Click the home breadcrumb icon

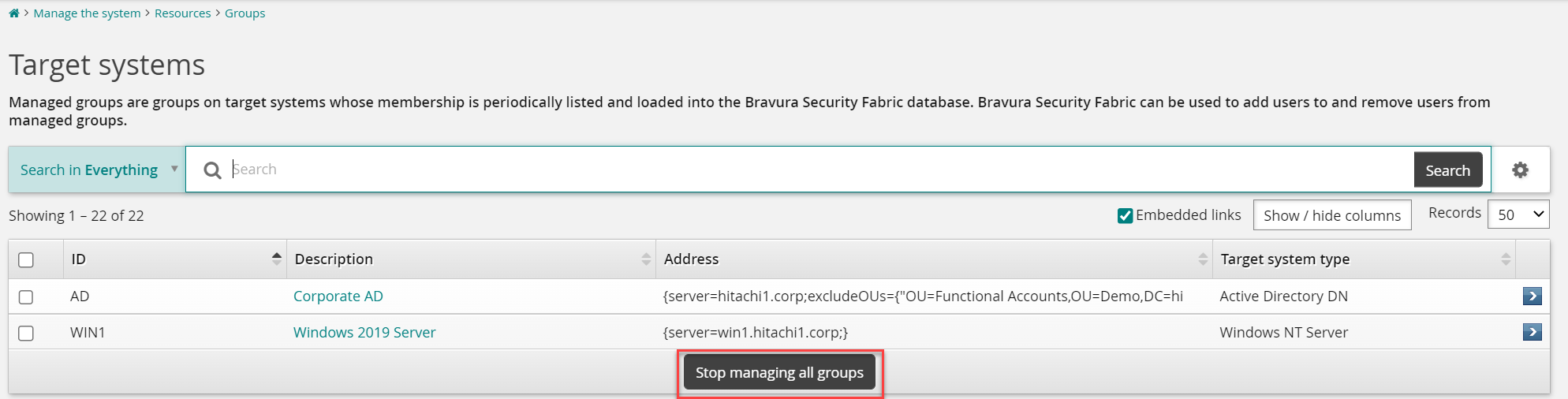14,13
